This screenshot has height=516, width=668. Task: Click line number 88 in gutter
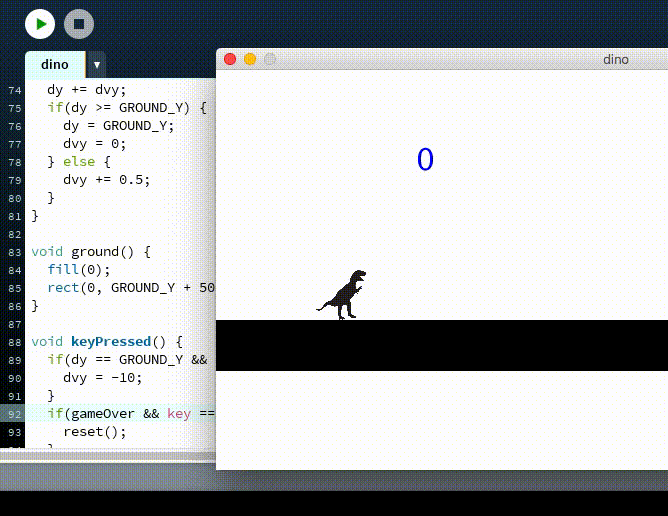14,342
